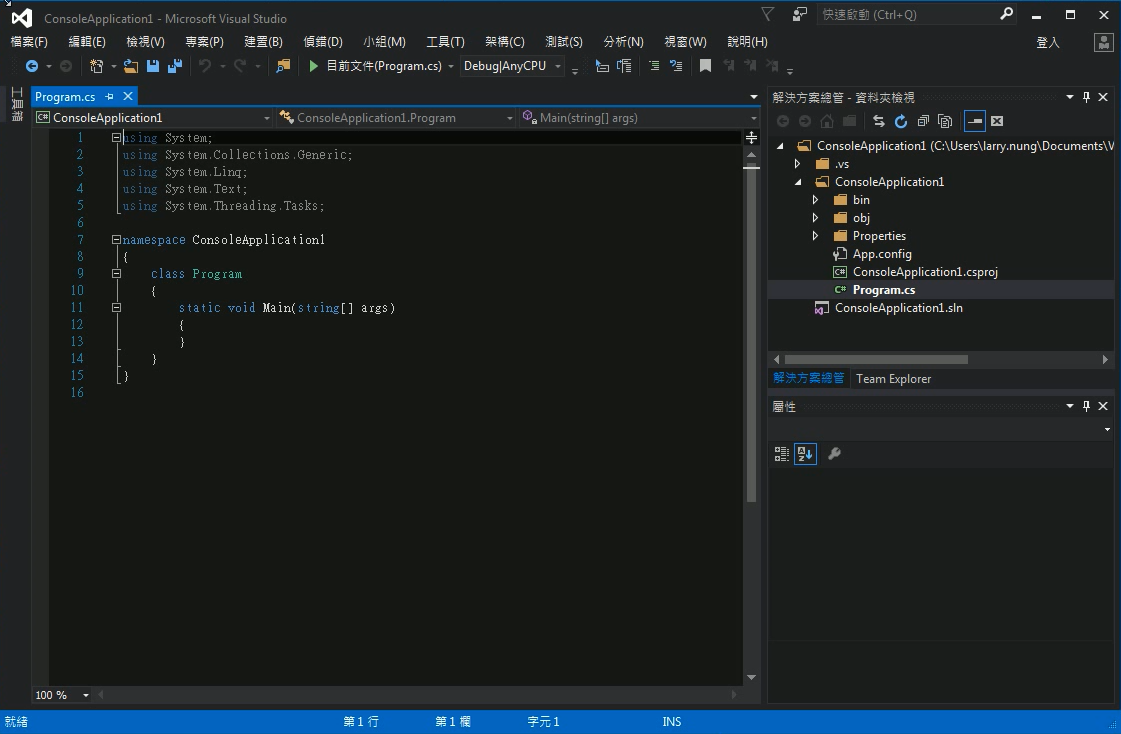Click the editor split-window handle above scrollbar
1121x734 pixels.
[x=751, y=137]
